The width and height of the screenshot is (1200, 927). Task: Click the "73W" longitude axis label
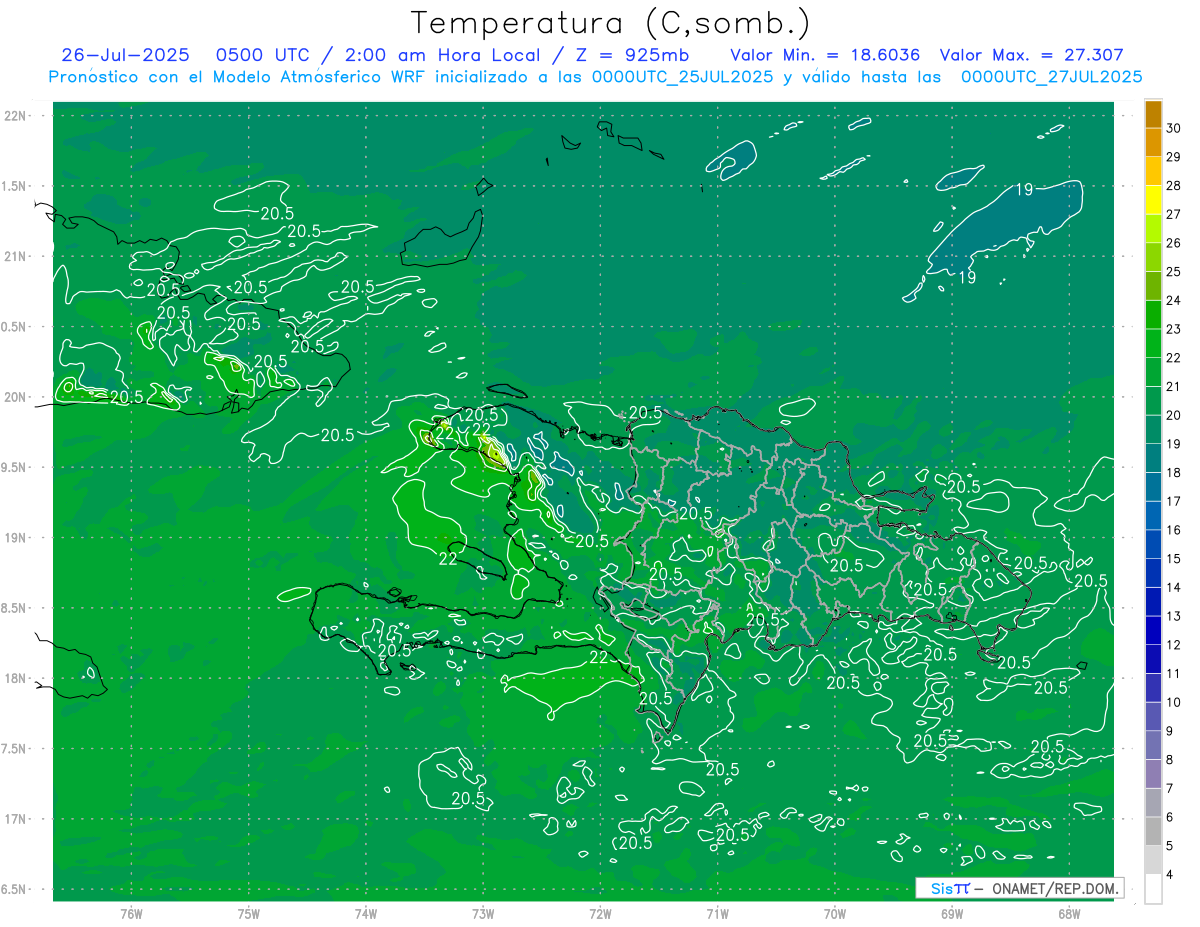pyautogui.click(x=483, y=914)
